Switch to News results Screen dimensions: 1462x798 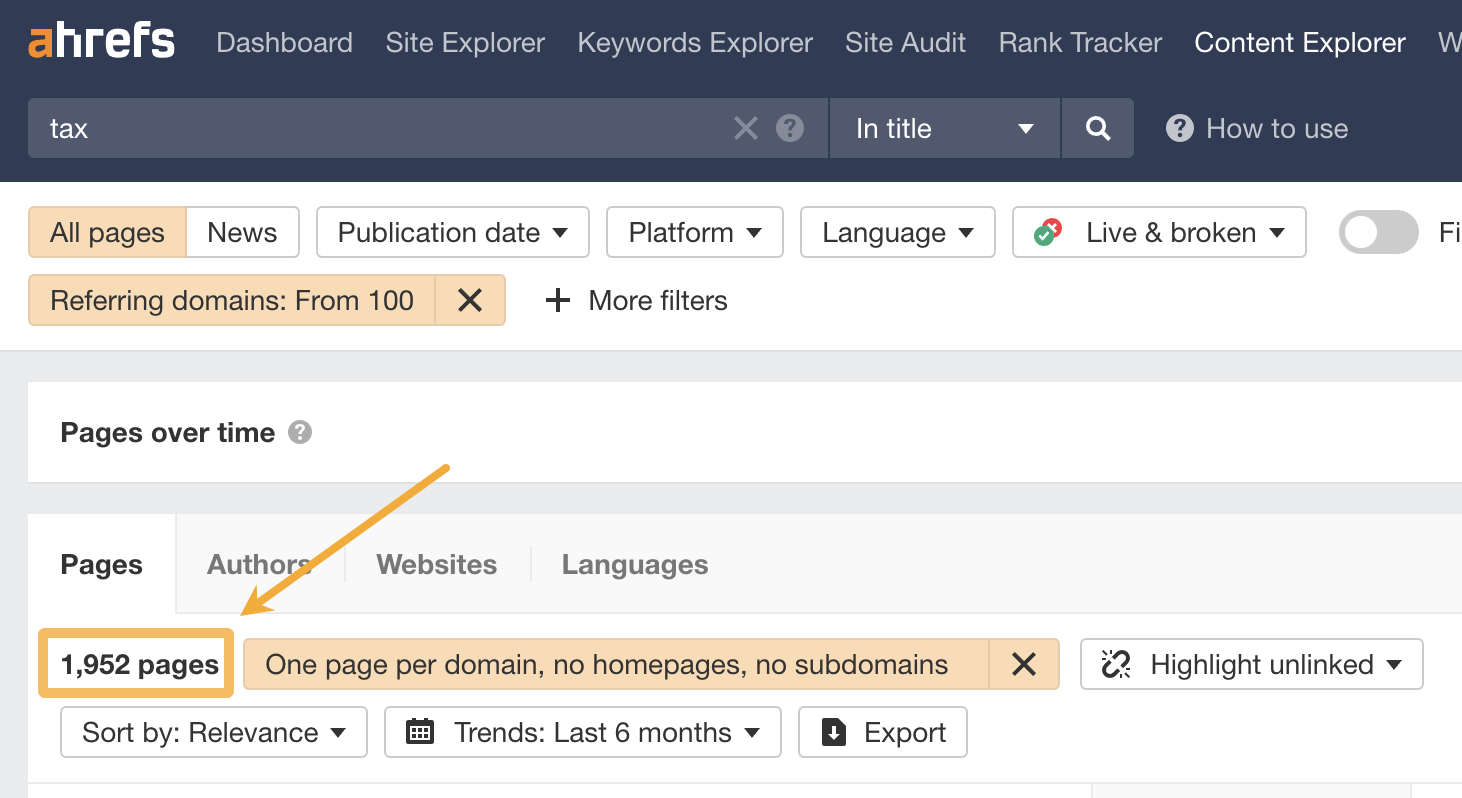click(242, 232)
